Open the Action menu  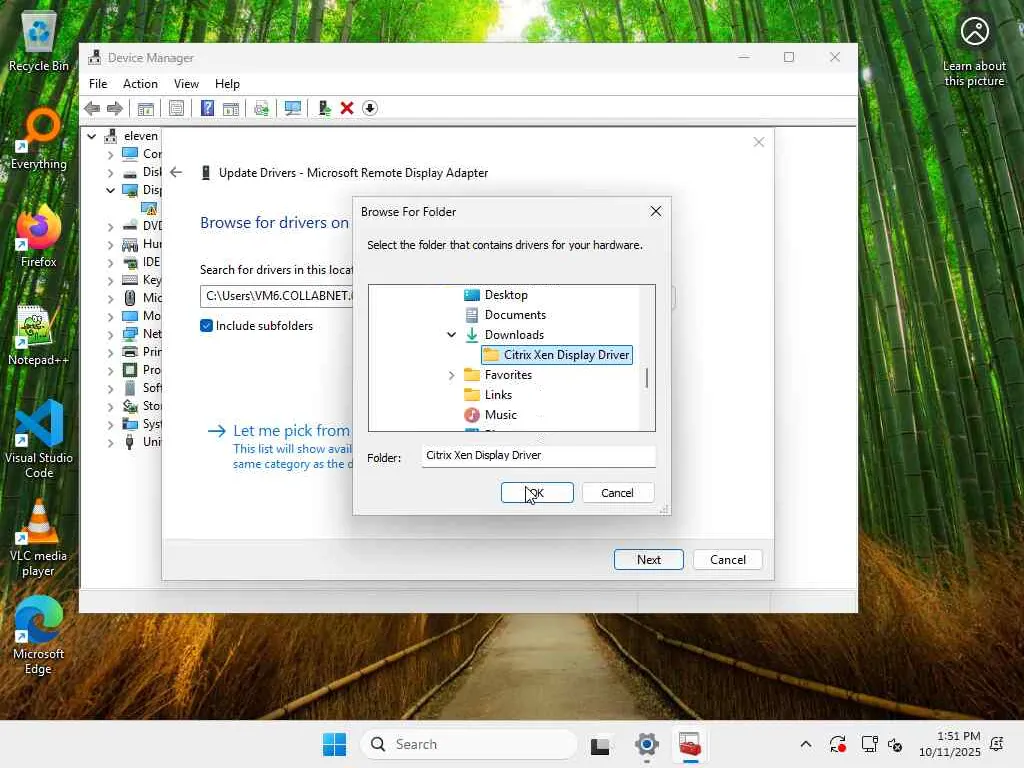tap(140, 84)
